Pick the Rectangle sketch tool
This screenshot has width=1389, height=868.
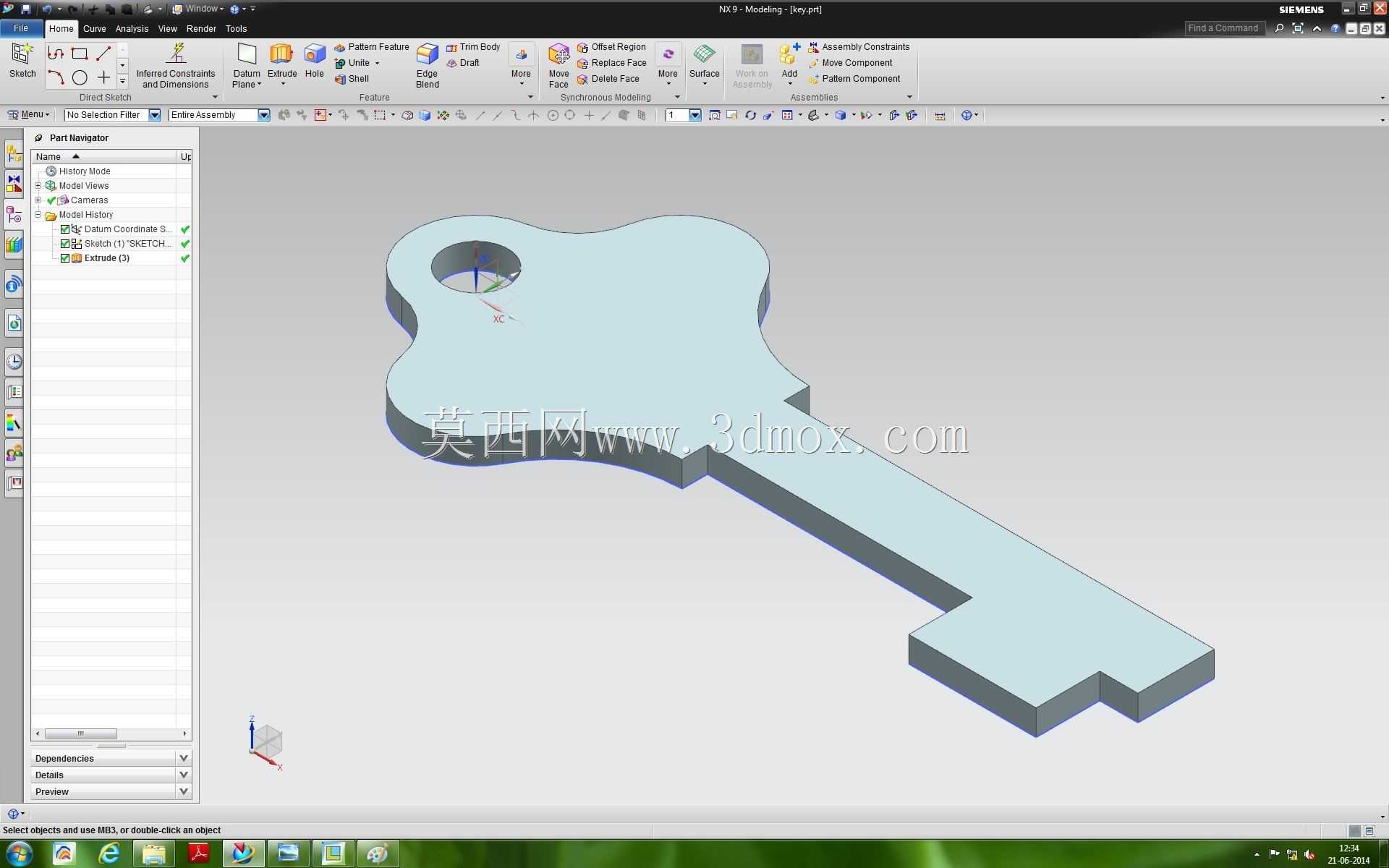80,54
